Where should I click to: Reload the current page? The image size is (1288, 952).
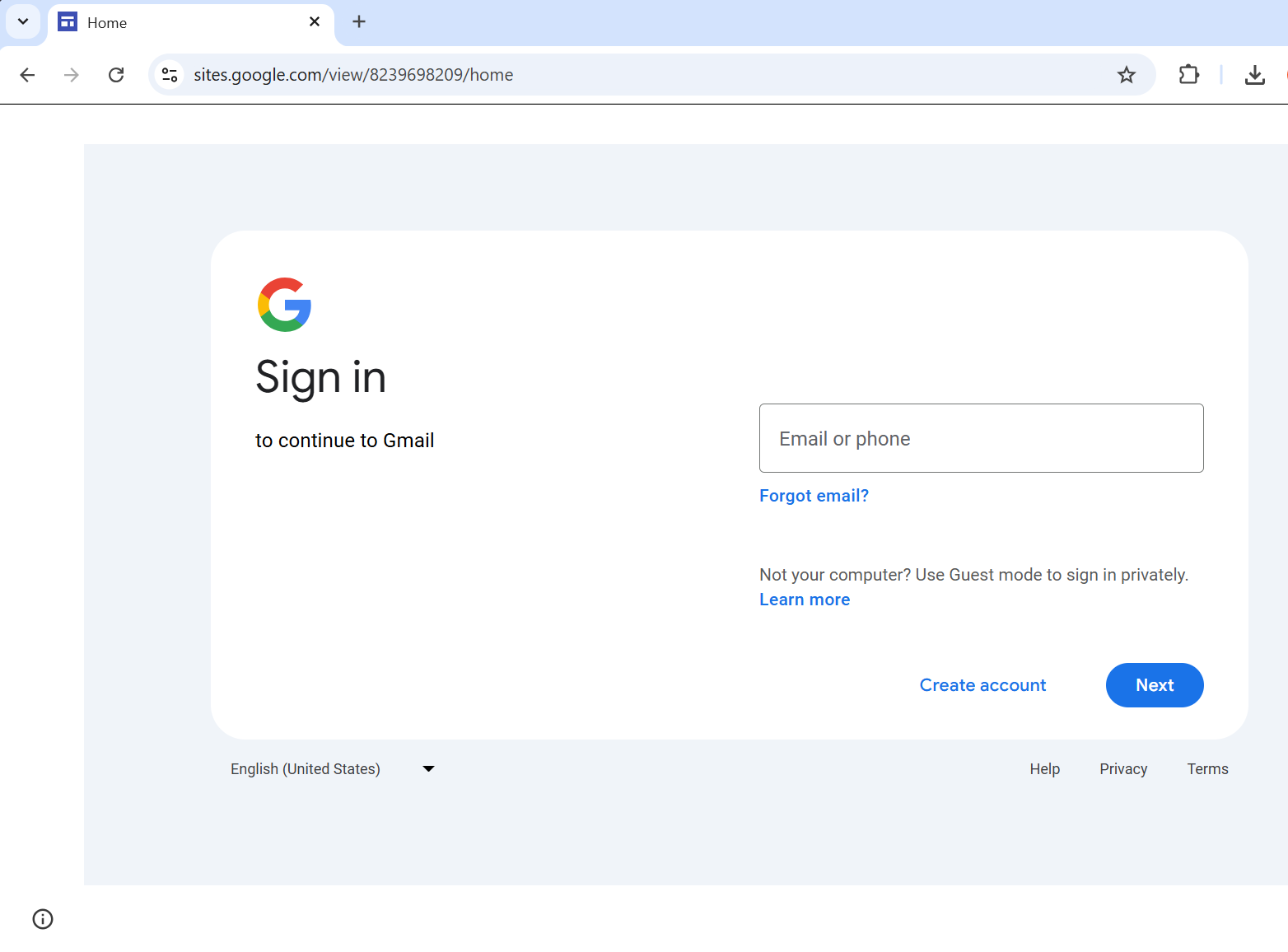tap(116, 75)
